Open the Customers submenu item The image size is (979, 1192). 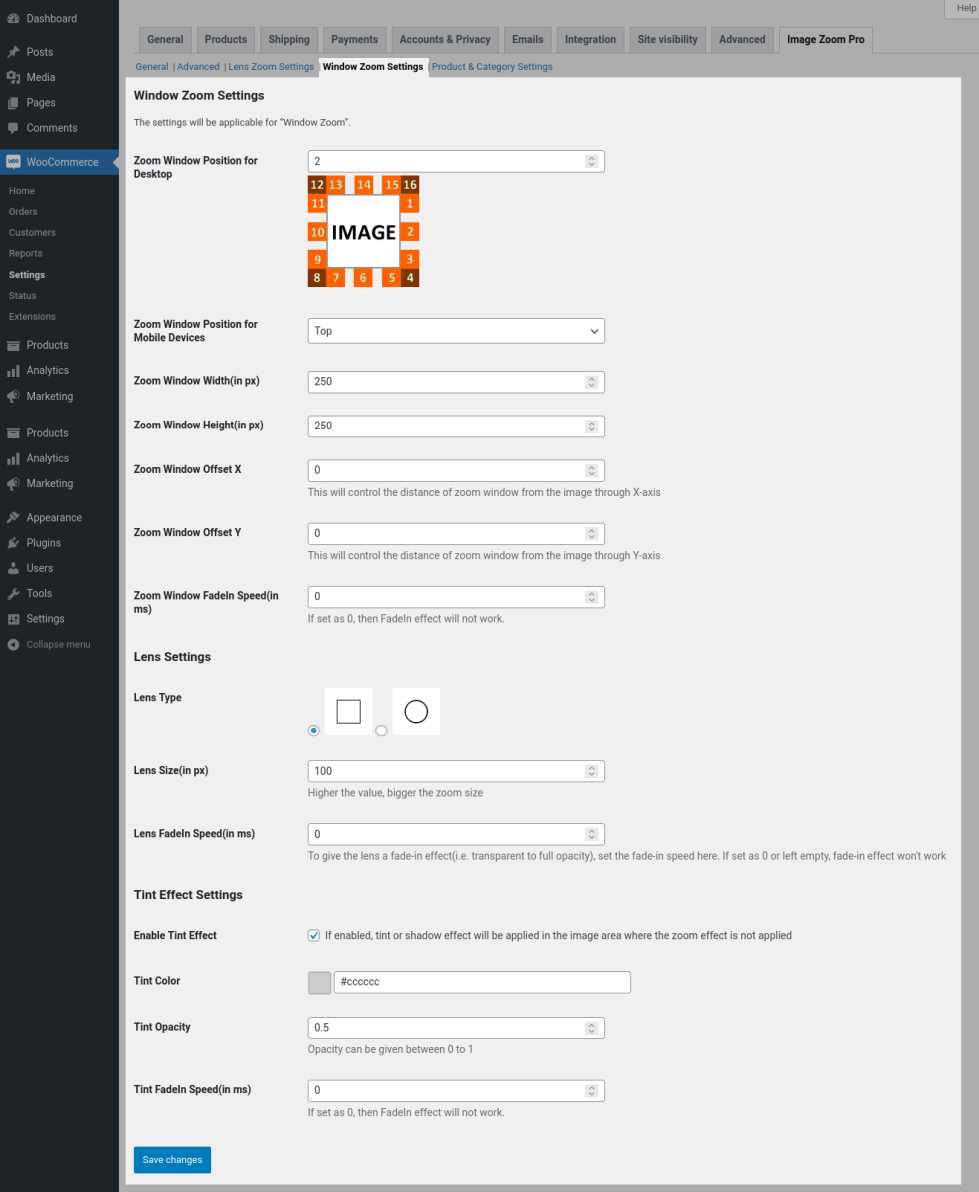point(32,233)
